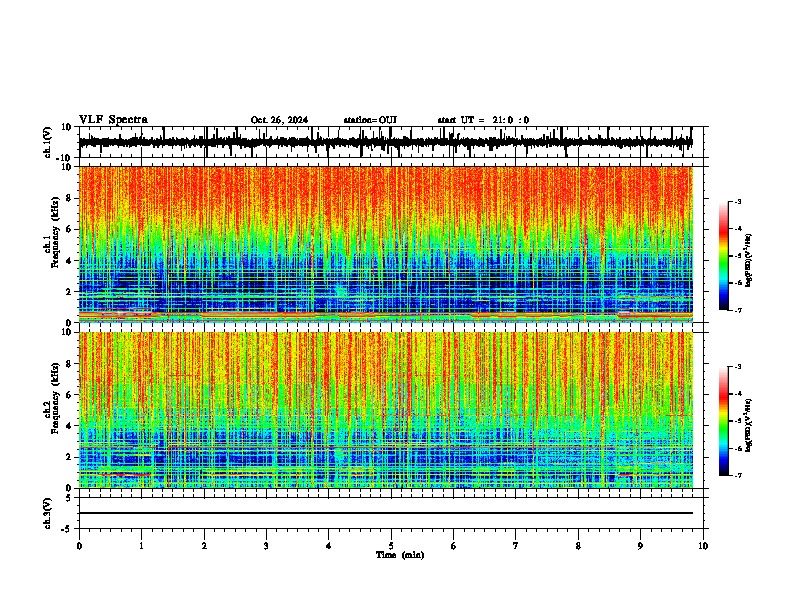Viewport: 792px width, 612px height.
Task: Click tick label "4" on the Time axis
Action: [329, 546]
